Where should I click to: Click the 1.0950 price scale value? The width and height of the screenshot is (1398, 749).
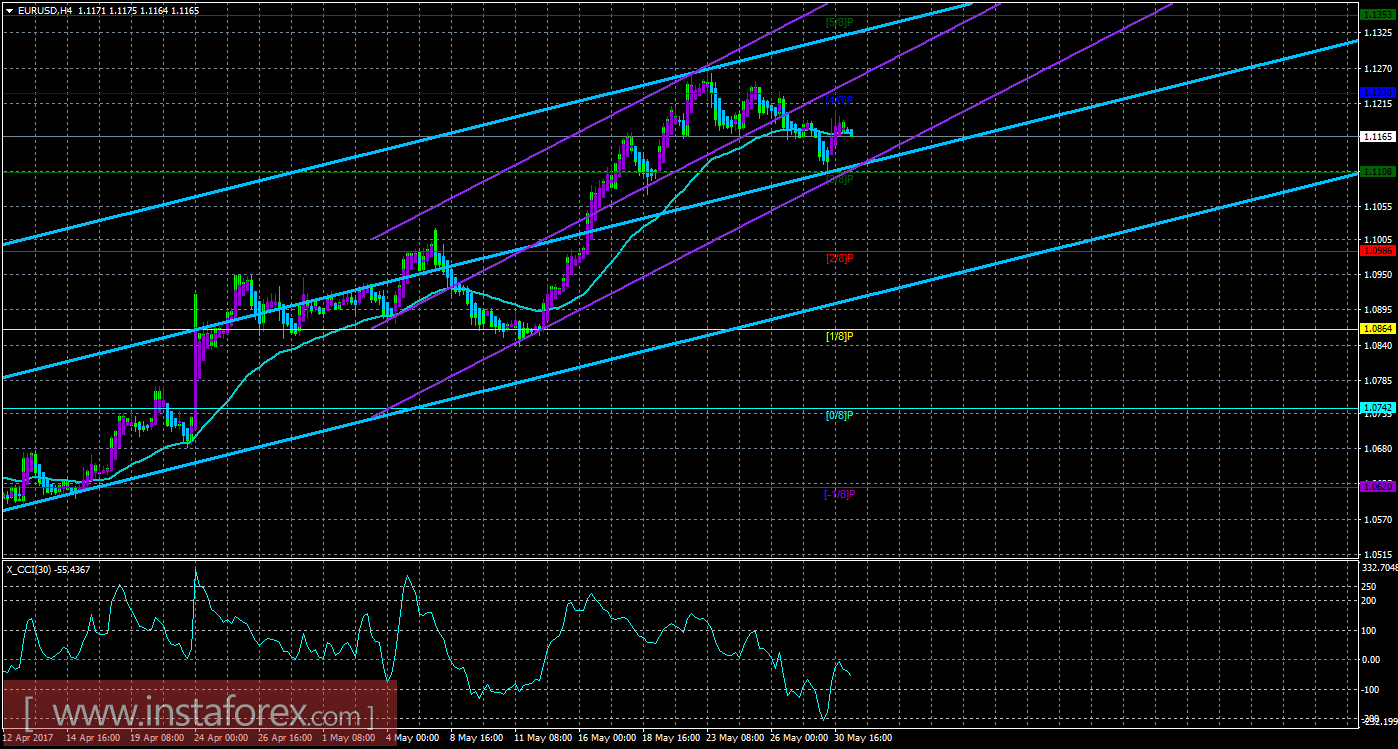(x=1377, y=274)
